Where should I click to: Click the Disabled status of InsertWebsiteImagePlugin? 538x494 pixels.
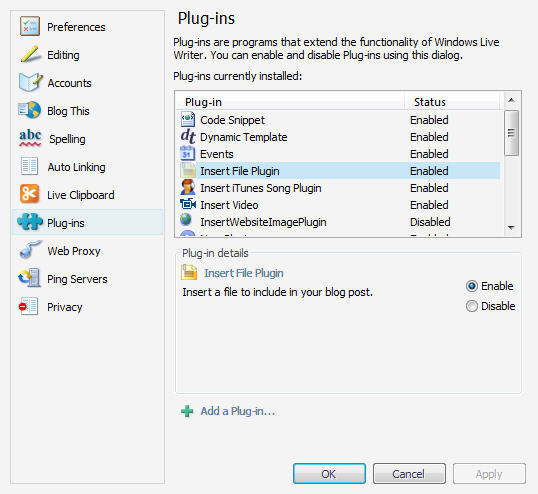(x=430, y=222)
